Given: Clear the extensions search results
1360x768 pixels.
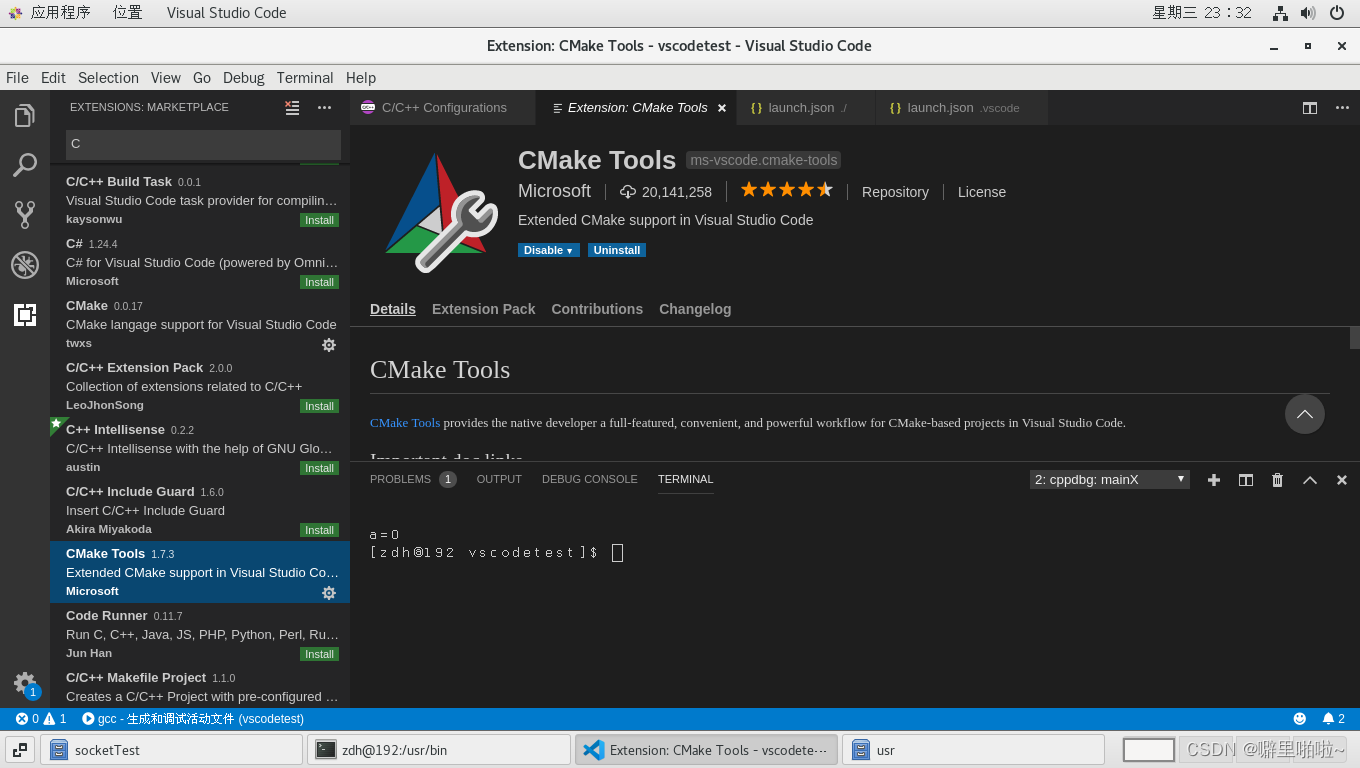Looking at the screenshot, I should pyautogui.click(x=292, y=108).
